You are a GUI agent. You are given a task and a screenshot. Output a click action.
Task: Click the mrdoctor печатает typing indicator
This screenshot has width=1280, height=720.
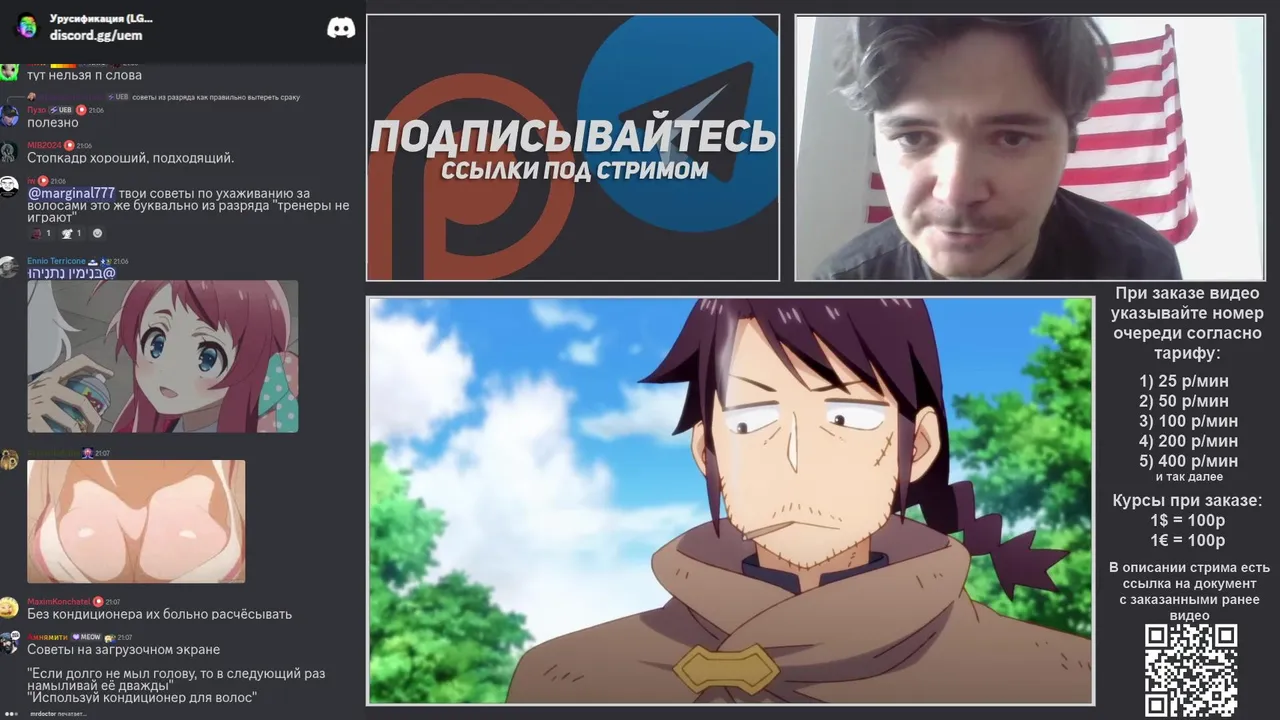click(x=56, y=714)
